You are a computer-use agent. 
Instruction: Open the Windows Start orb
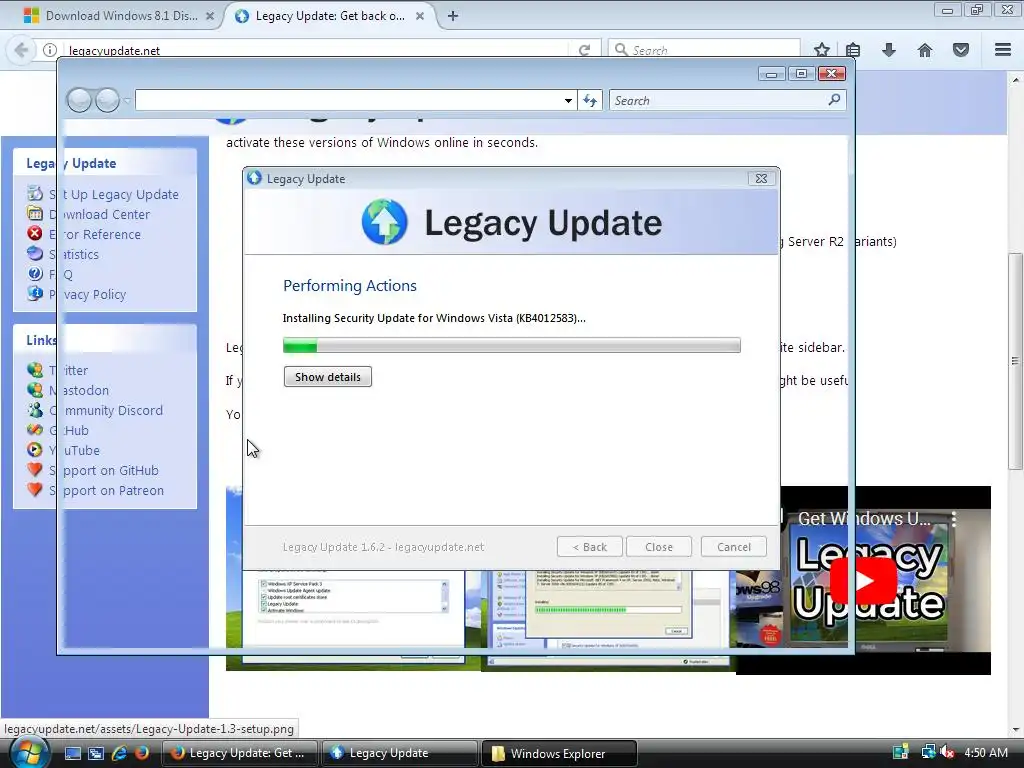pos(28,753)
